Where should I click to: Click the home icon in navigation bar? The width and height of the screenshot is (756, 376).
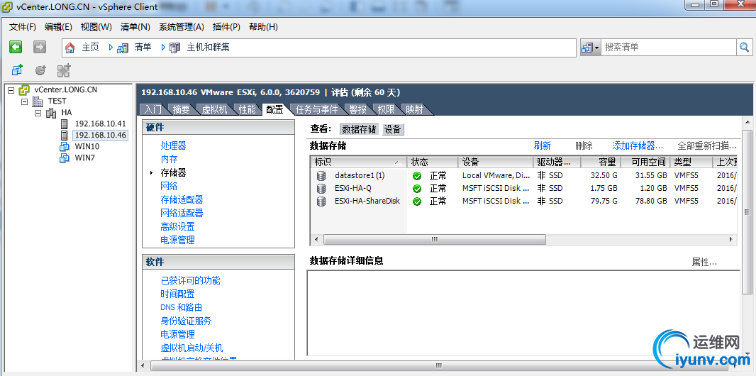coord(70,47)
